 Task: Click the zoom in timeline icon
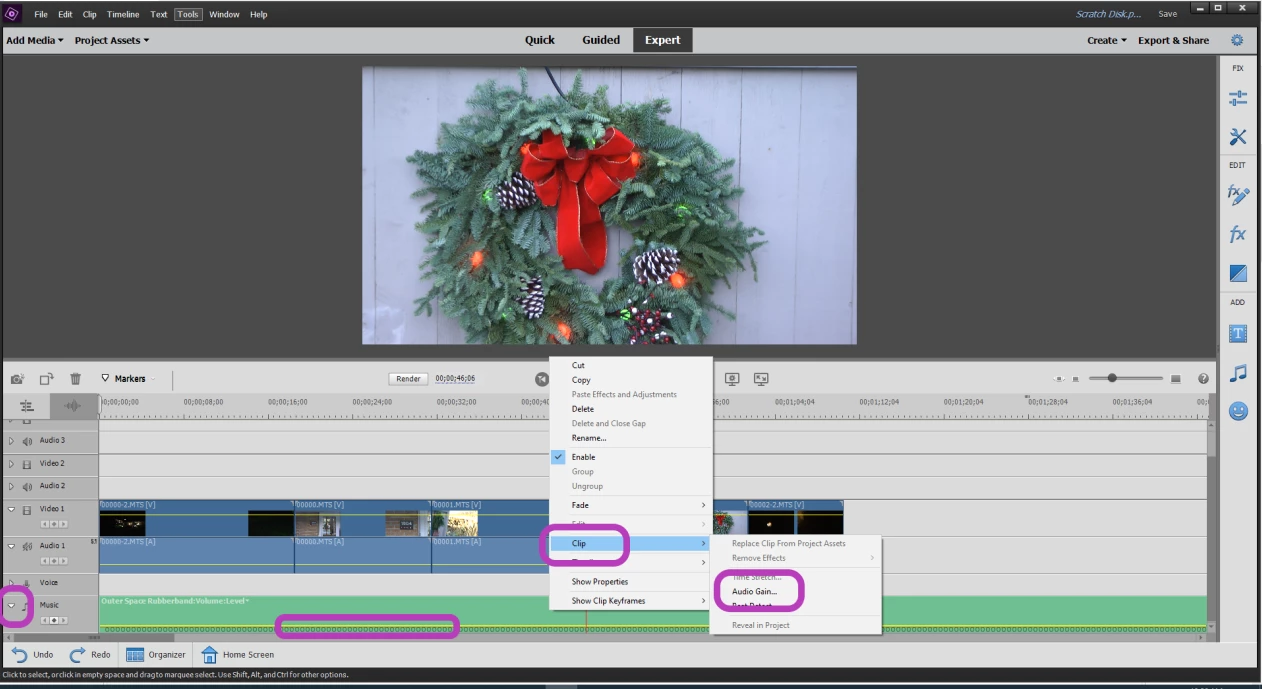pos(1176,379)
